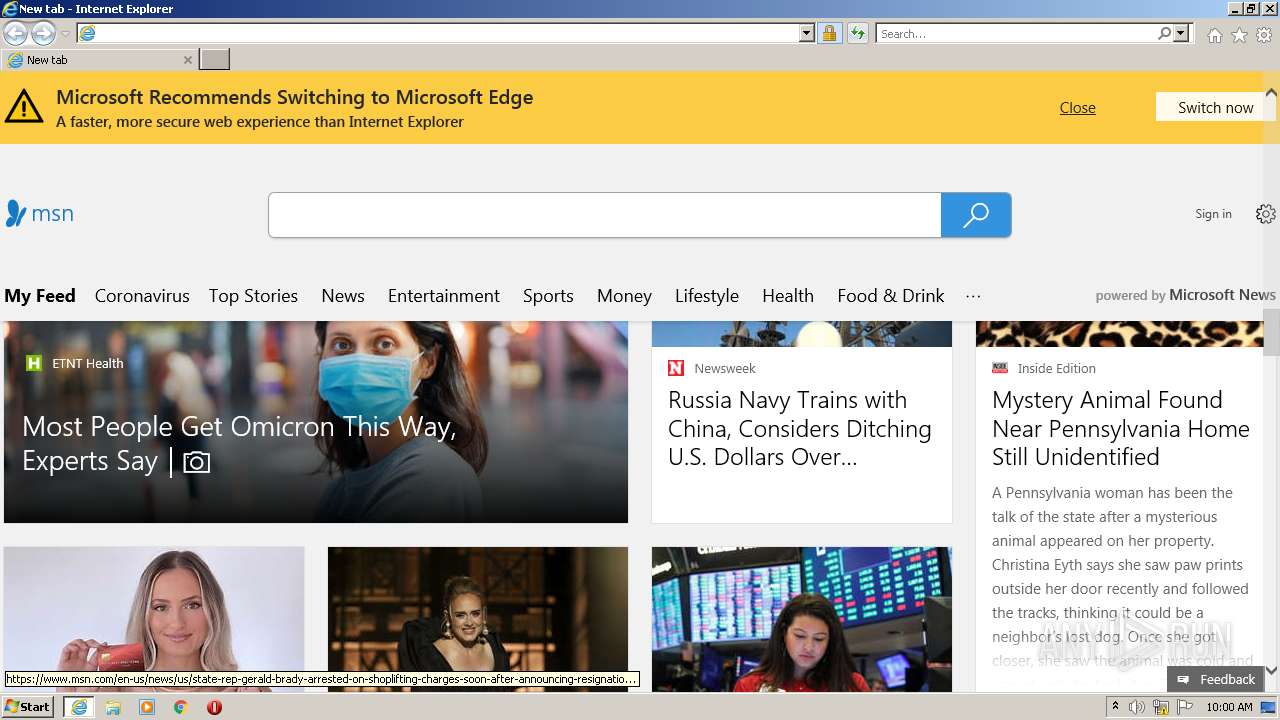Click the Switch now button
Screen dimensions: 1280x720
click(1215, 107)
